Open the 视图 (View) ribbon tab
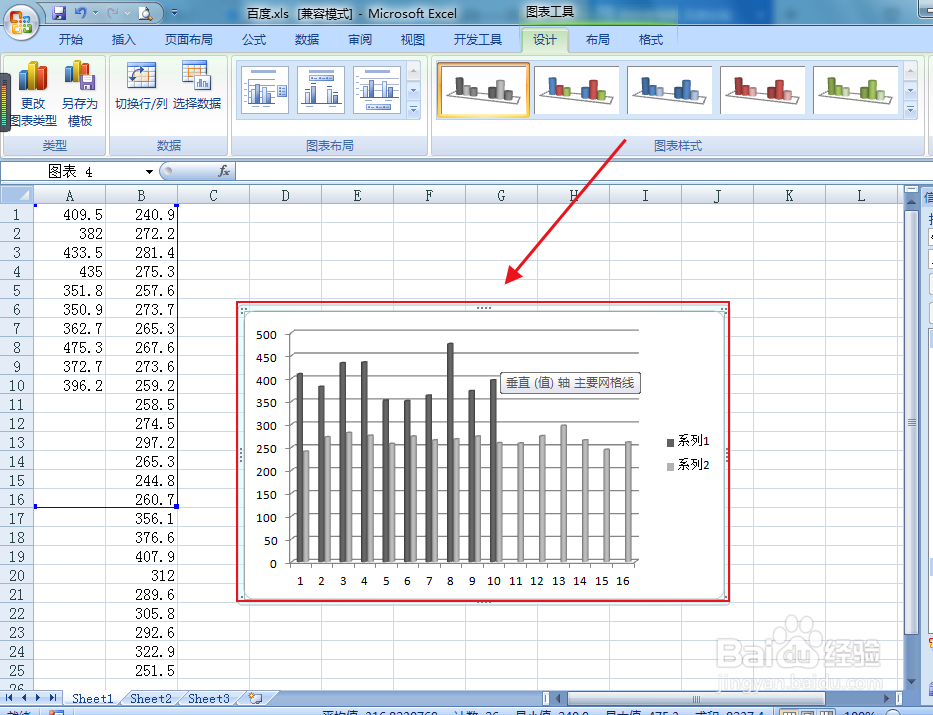Viewport: 933px width, 715px height. [412, 39]
